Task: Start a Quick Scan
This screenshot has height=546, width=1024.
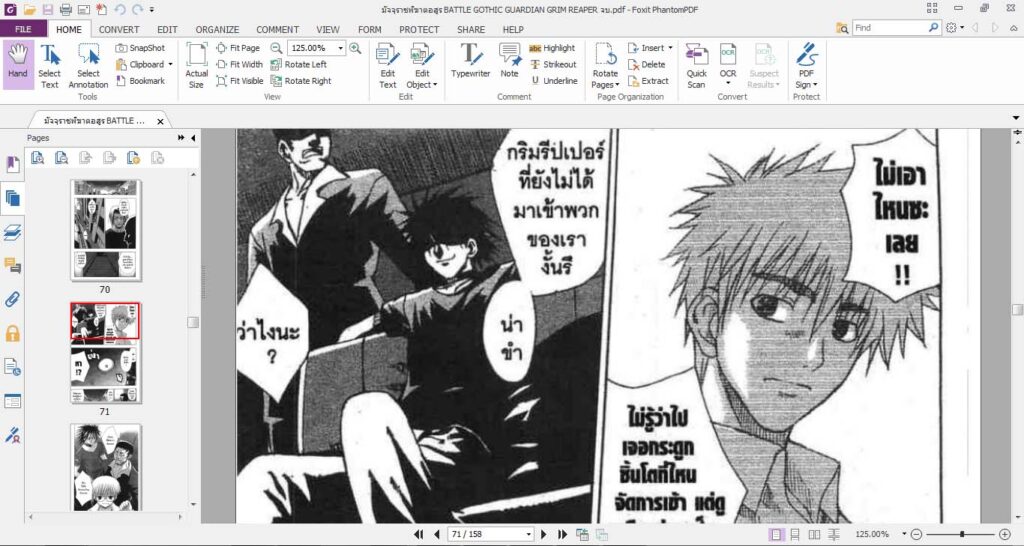Action: [697, 66]
